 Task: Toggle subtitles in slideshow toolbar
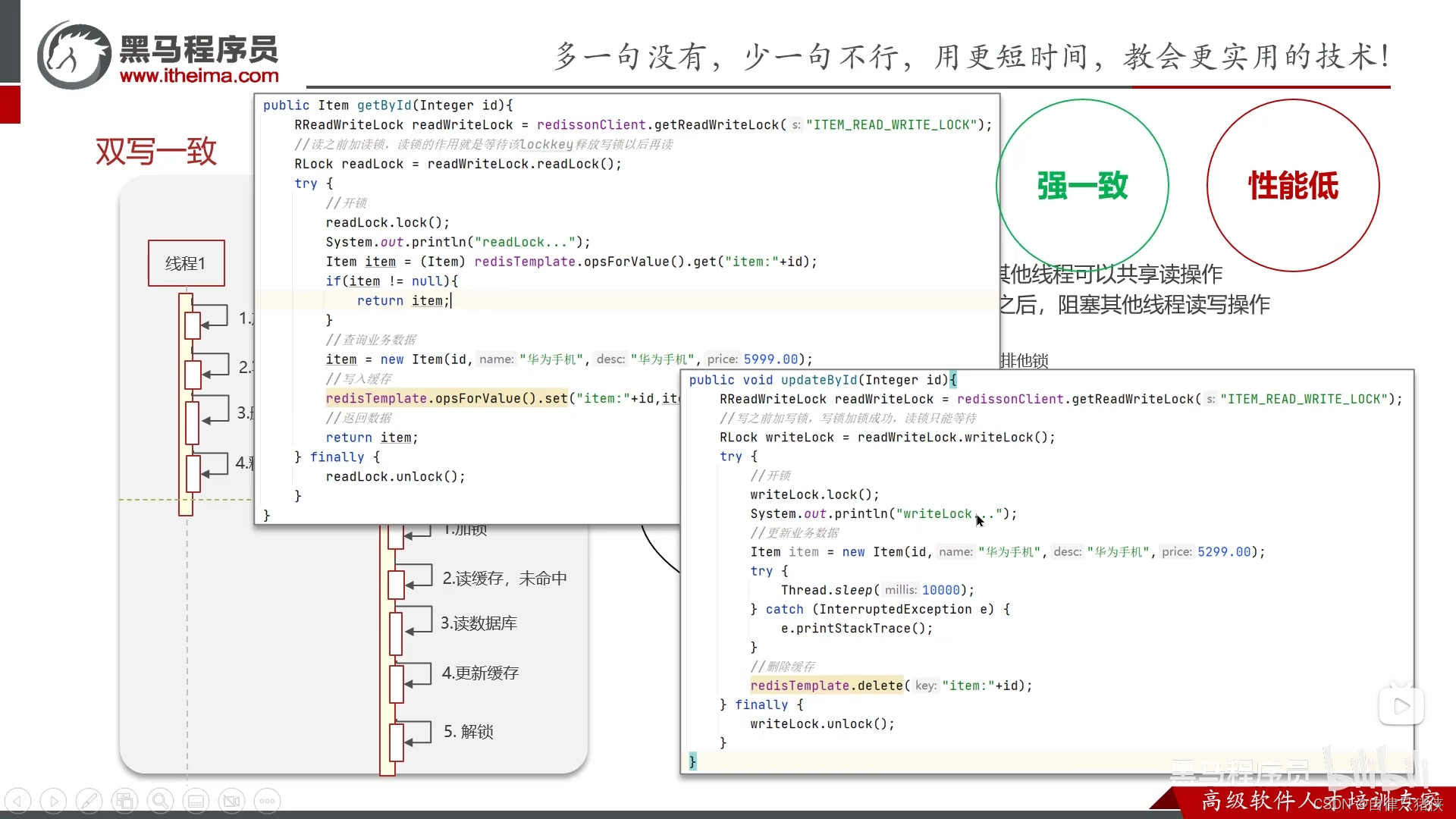click(196, 800)
